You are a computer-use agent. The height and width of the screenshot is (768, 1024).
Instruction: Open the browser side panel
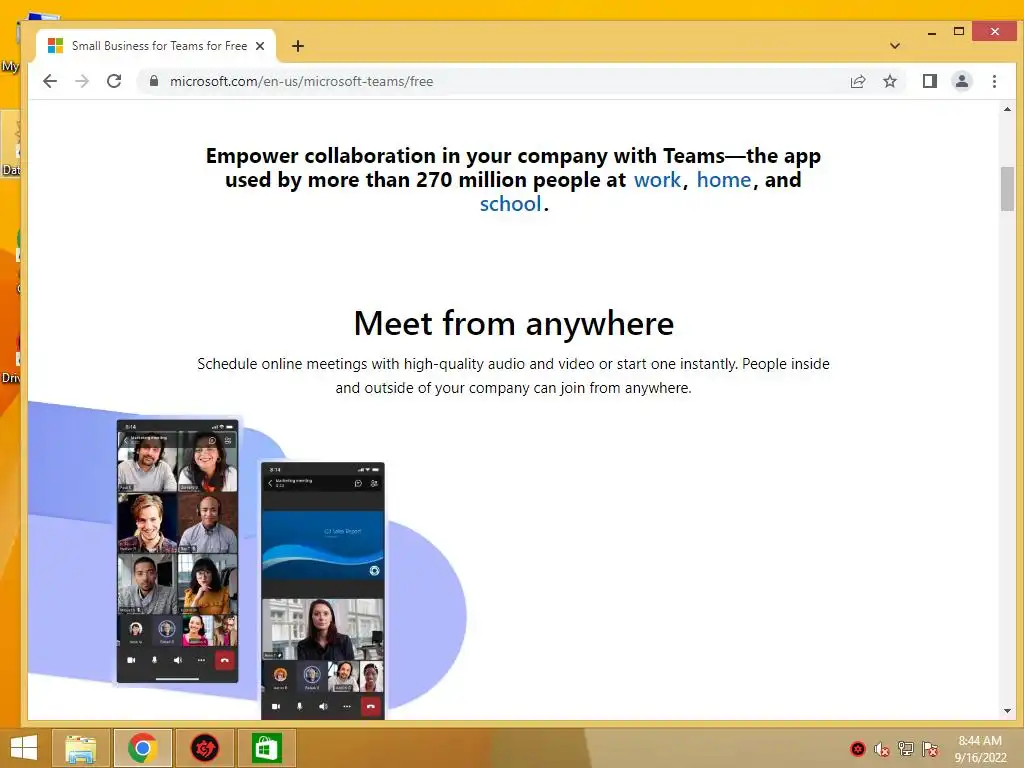tap(929, 81)
